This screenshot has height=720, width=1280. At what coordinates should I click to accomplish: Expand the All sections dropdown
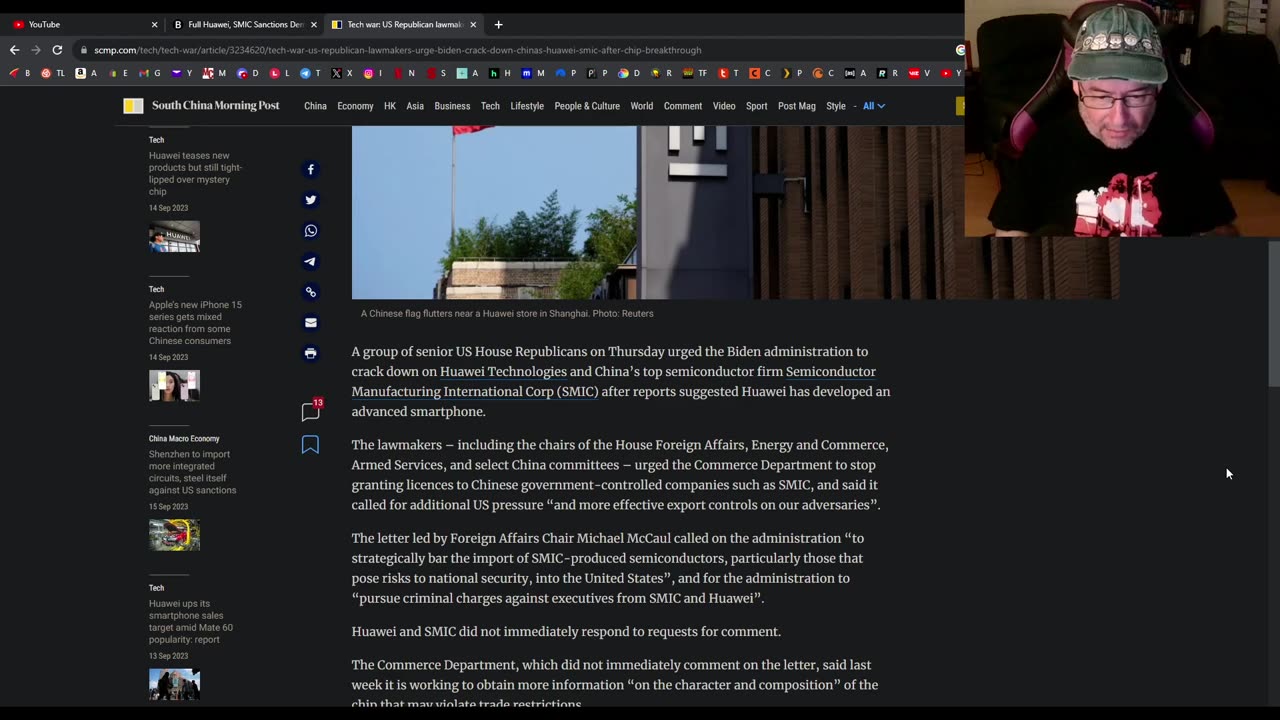point(873,106)
